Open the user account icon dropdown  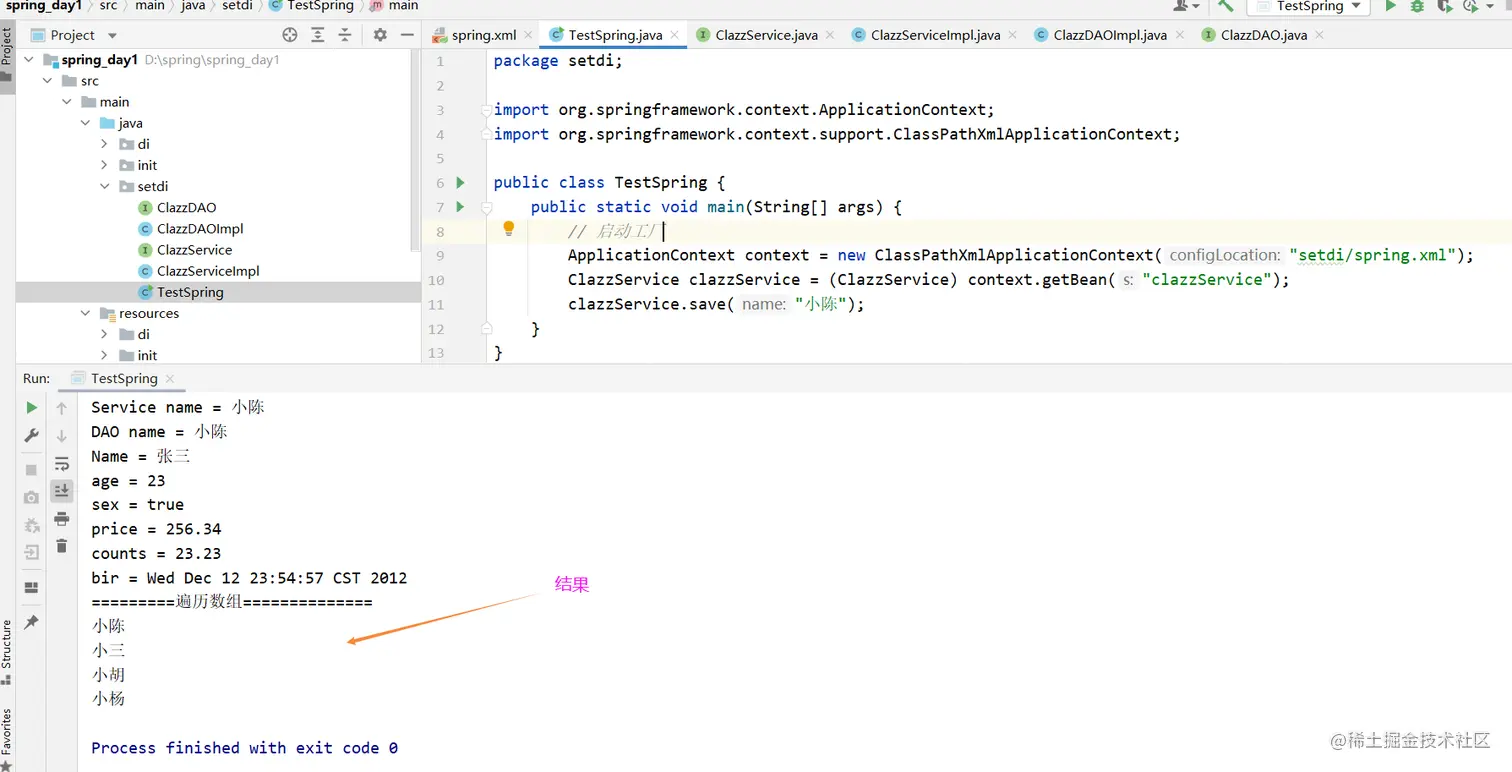click(1187, 6)
